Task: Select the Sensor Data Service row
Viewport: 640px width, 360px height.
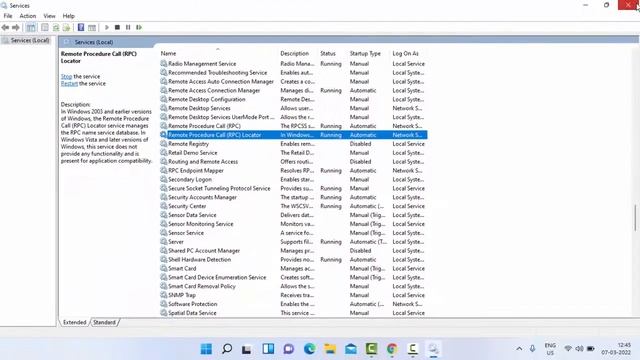Action: (293, 215)
